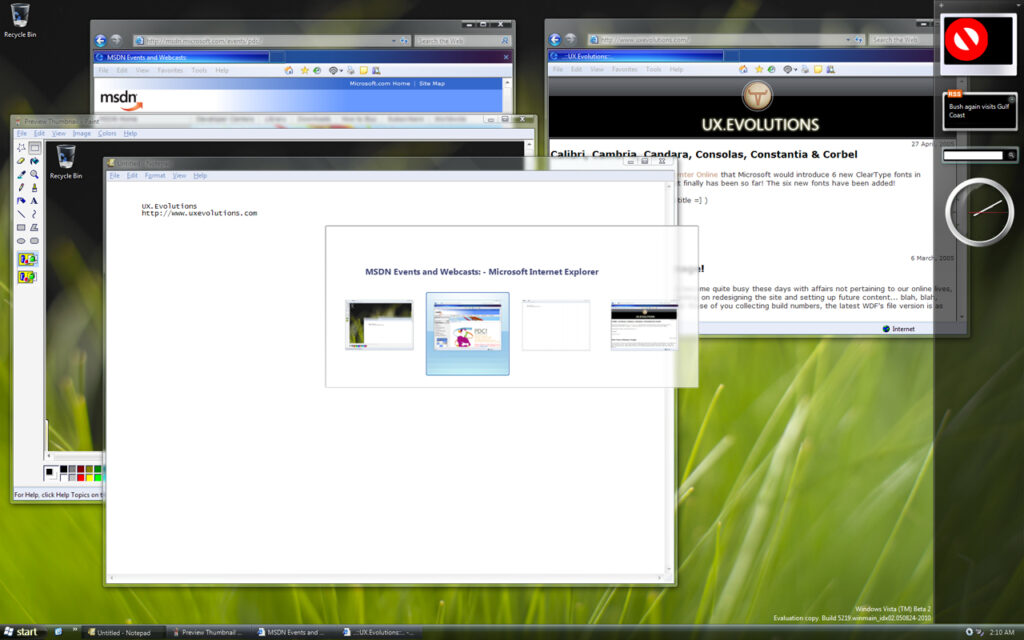Image resolution: width=1024 pixels, height=640 pixels.
Task: Select the Free-Form Select tool in Paint
Action: point(21,148)
